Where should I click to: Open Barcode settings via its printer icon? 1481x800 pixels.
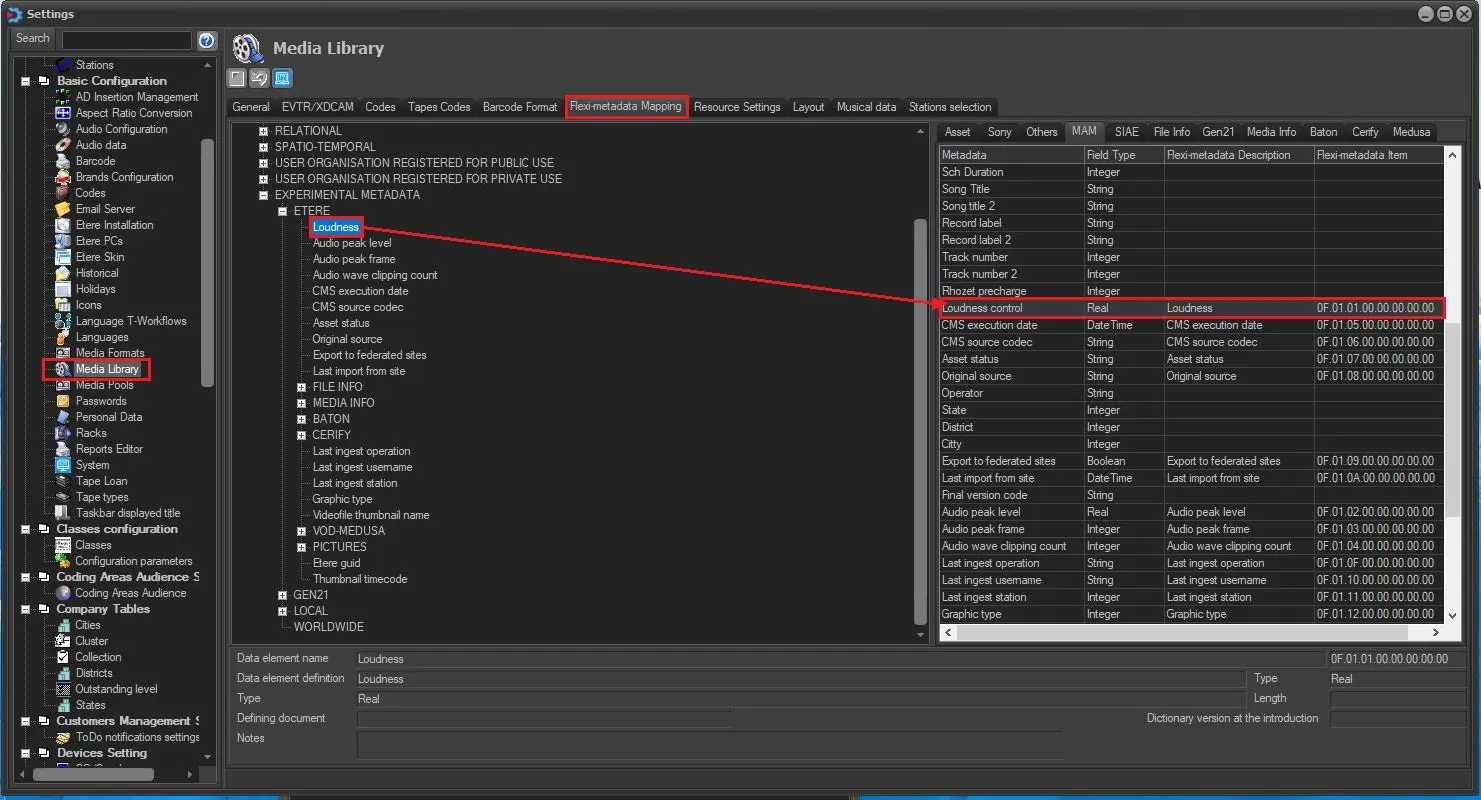(64, 161)
